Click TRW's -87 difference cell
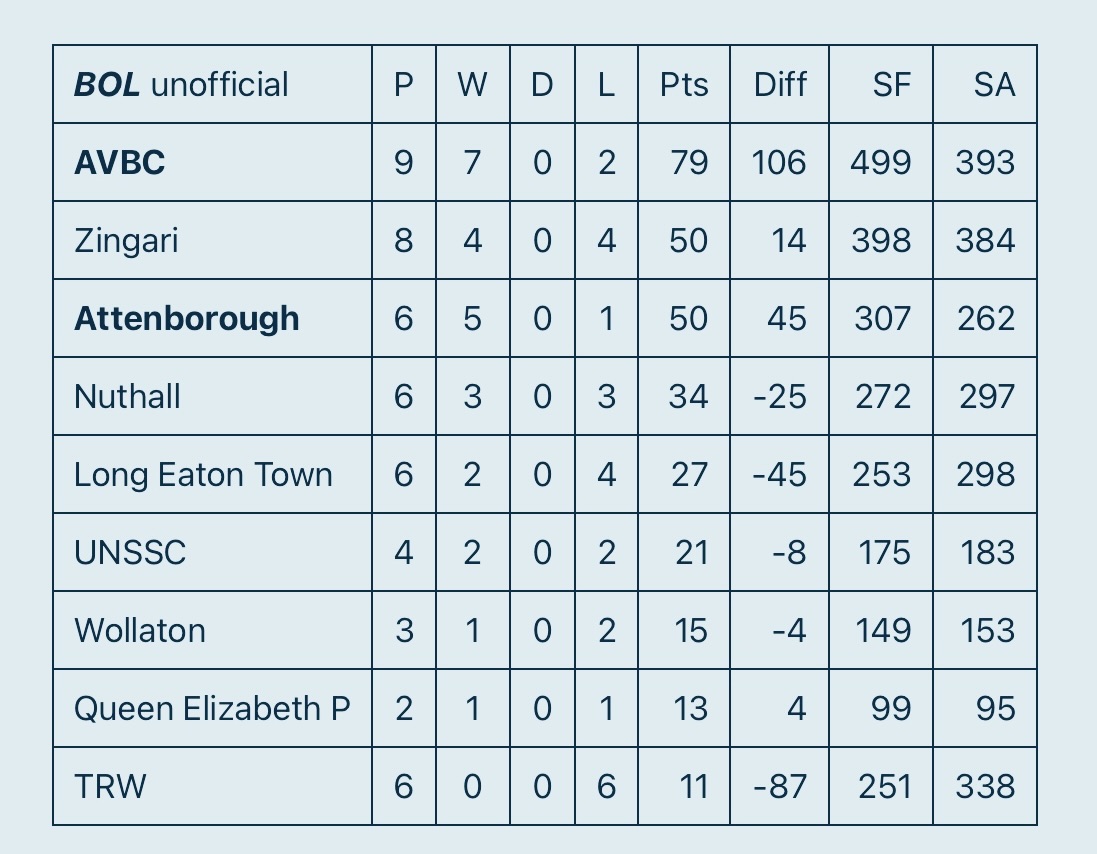This screenshot has width=1097, height=854. tap(779, 786)
